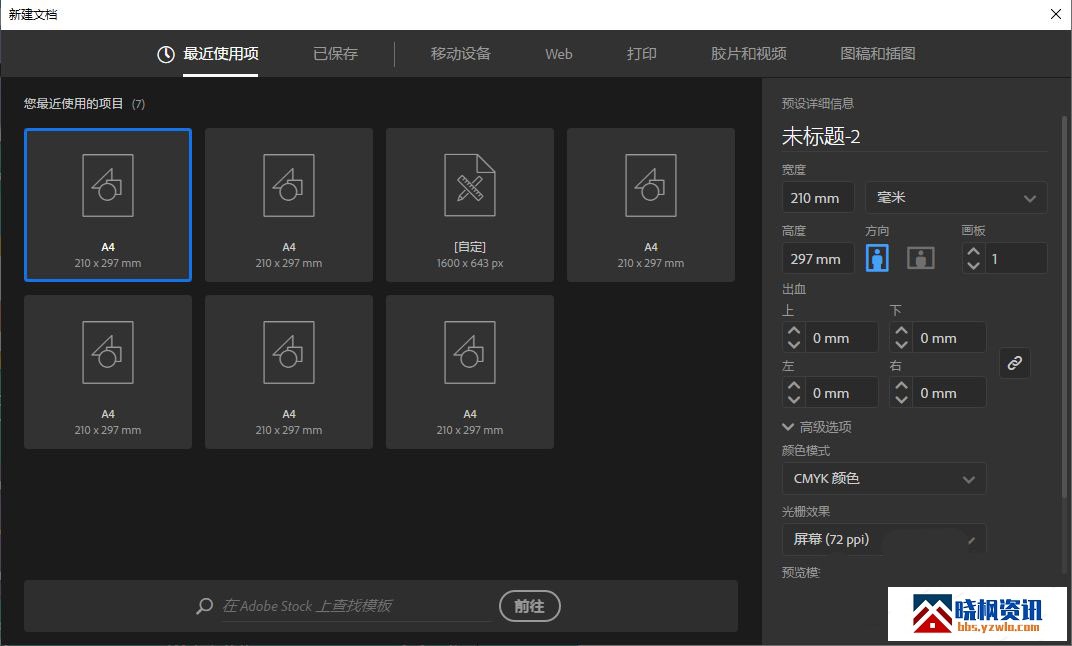Collapse the 高级选项 section
The image size is (1072, 646).
[788, 427]
